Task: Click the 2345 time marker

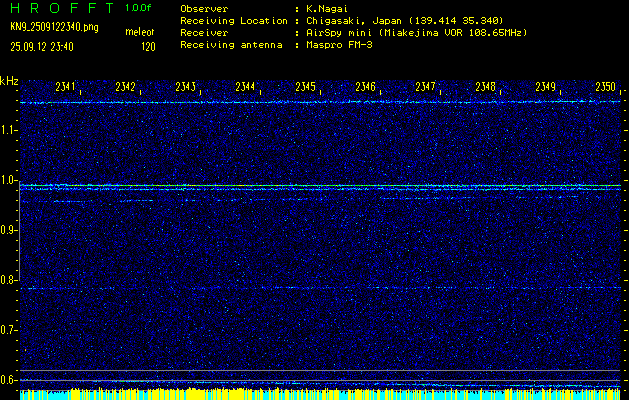Action: click(306, 87)
